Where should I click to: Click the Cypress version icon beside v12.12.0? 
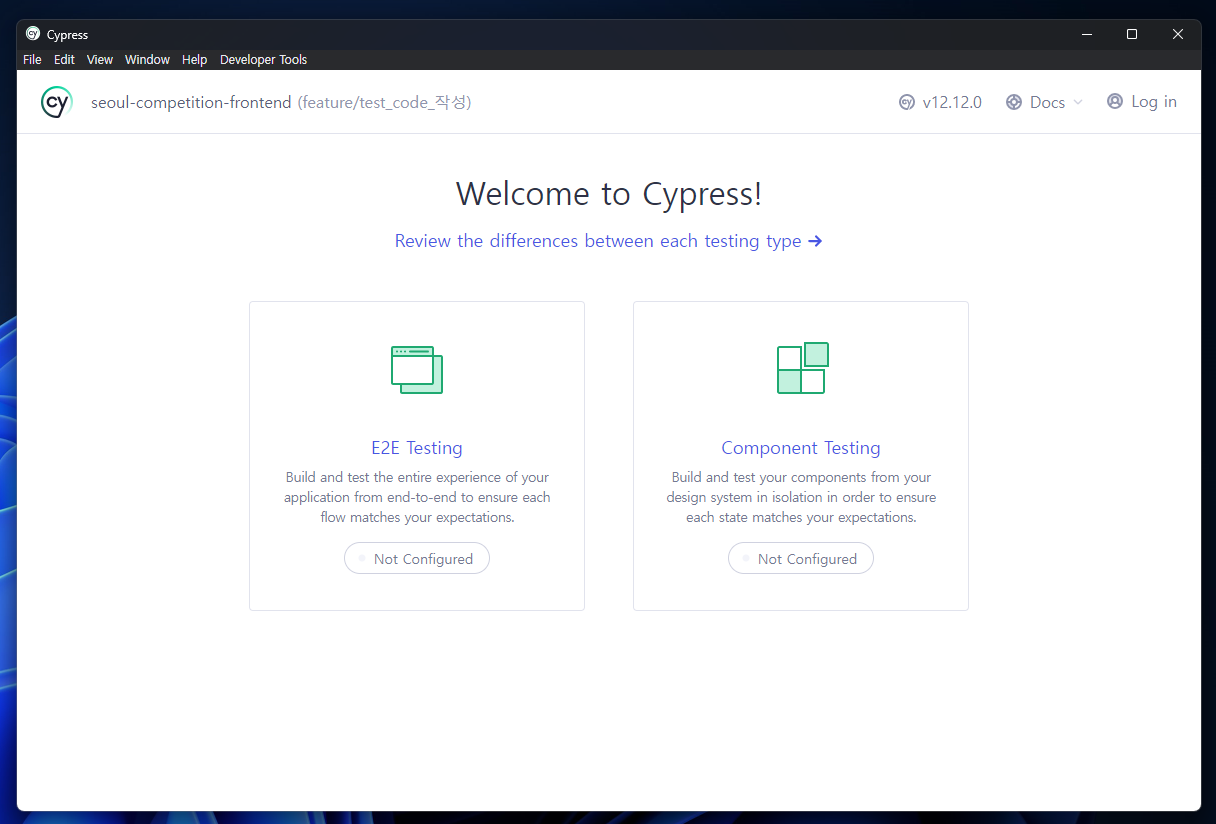[x=907, y=102]
